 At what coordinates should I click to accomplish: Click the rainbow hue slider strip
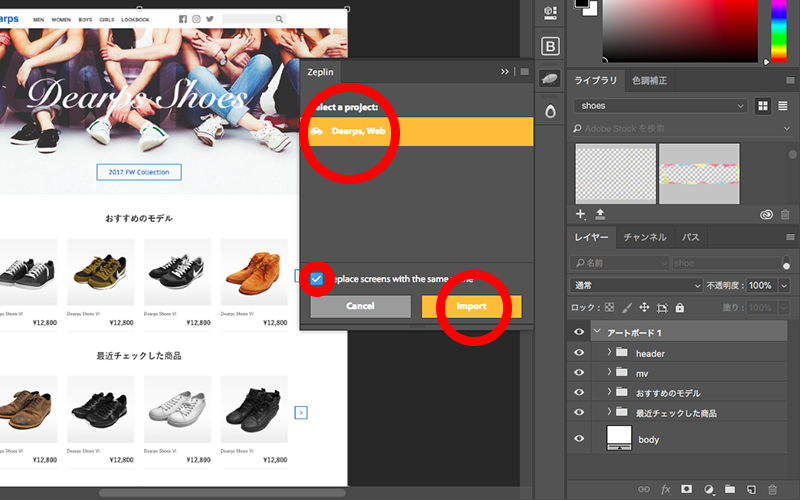(777, 30)
